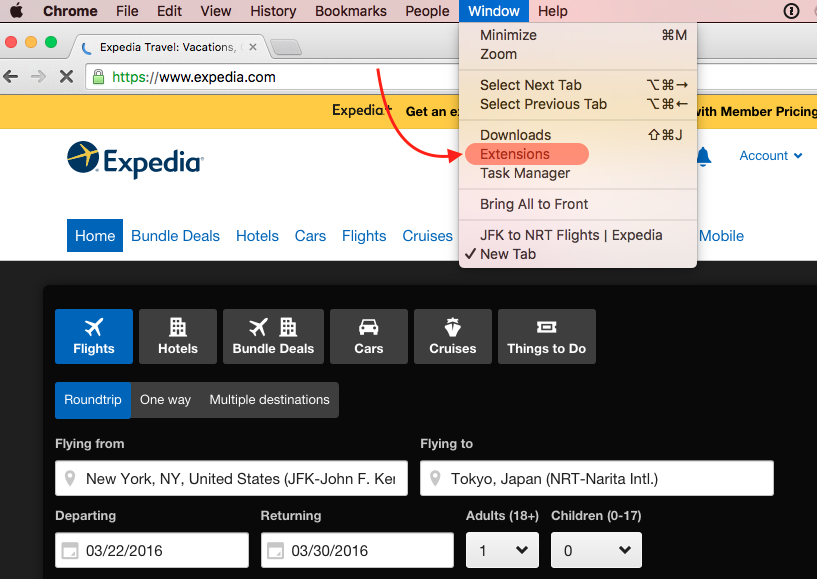
Task: Click the Departing date field
Action: click(x=152, y=550)
